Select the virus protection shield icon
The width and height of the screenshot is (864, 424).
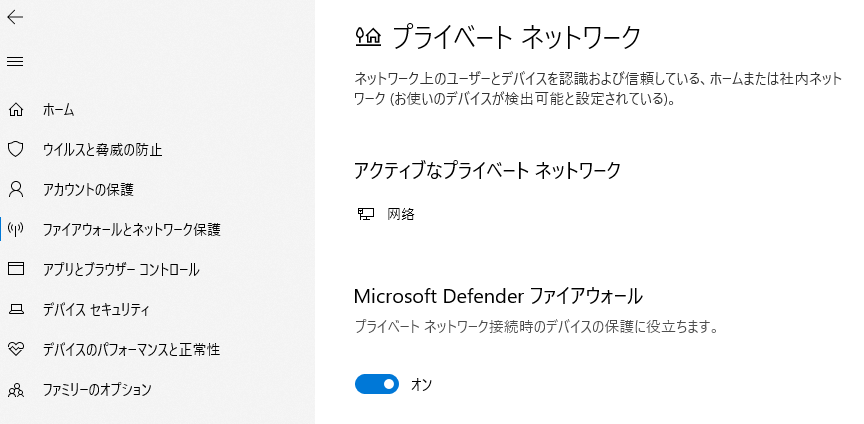(15, 149)
